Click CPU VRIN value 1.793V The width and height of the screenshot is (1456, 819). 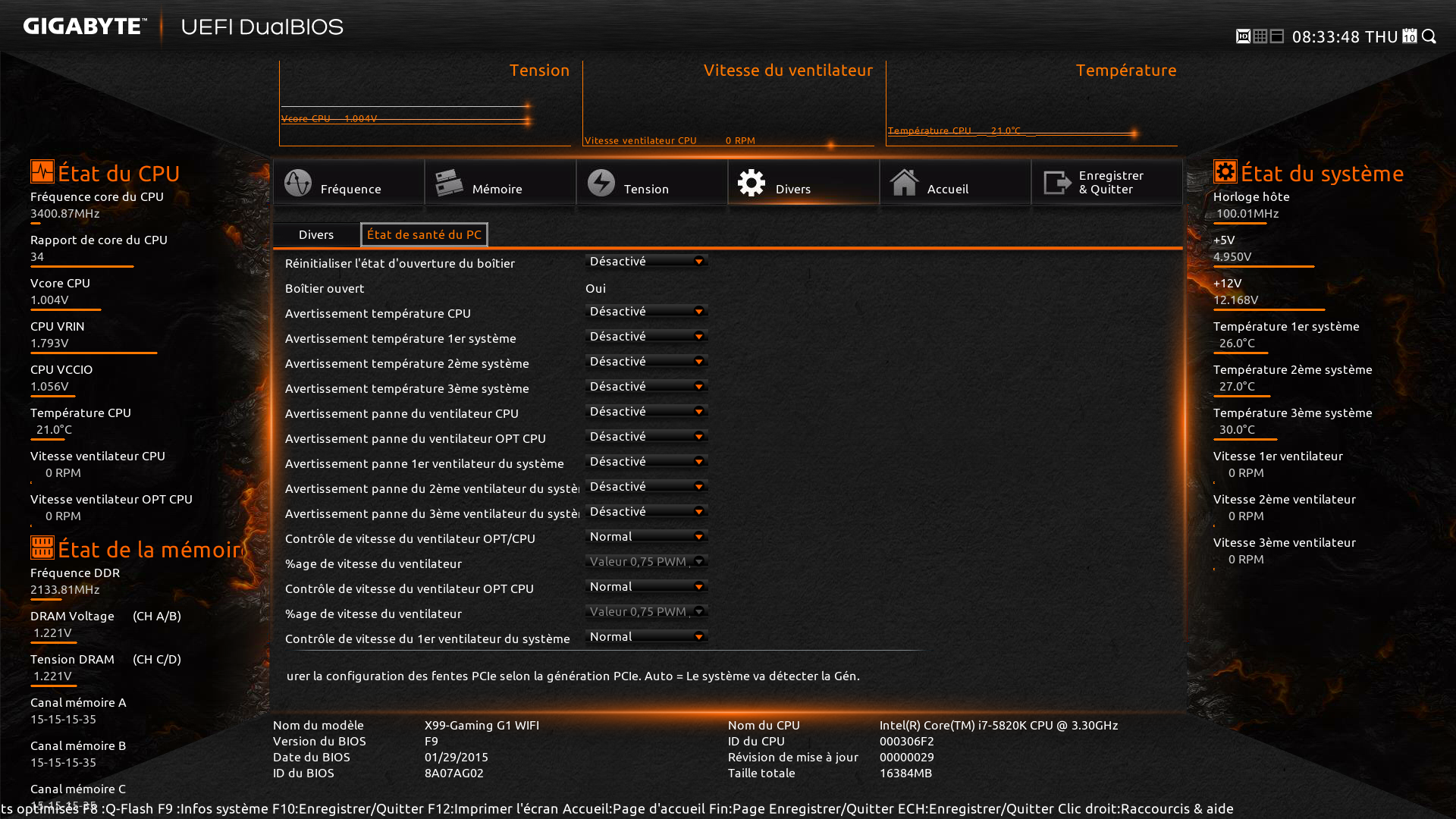[x=49, y=344]
